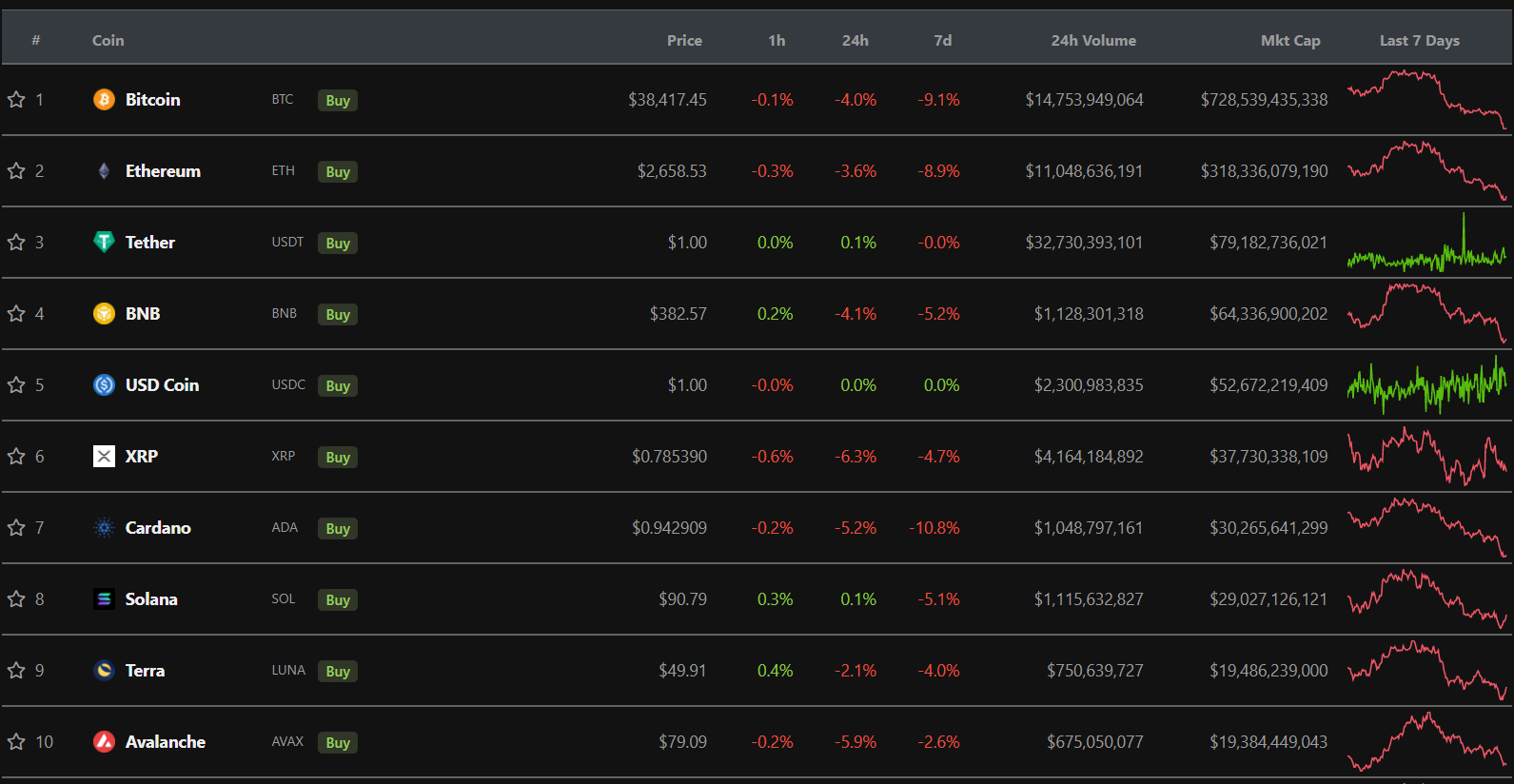
Task: Open the Solana name link
Action: coord(151,599)
